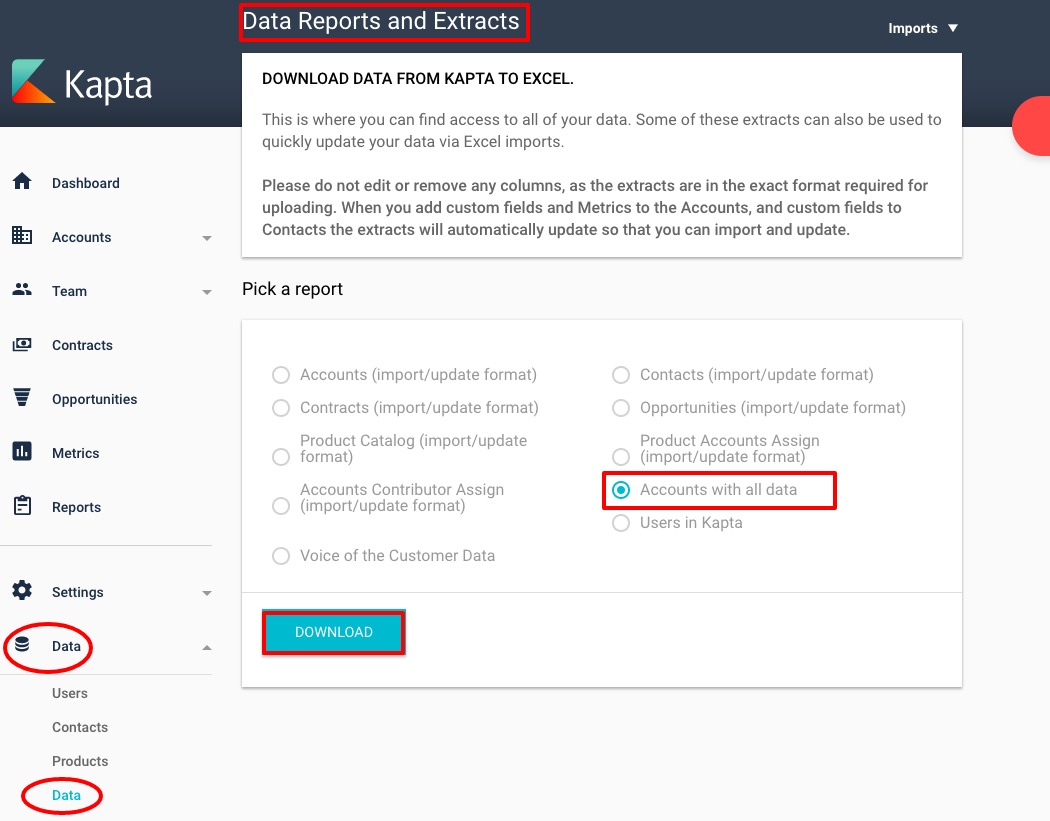Open the Dashboard home icon
Viewport: 1050px width, 821px height.
click(x=22, y=181)
